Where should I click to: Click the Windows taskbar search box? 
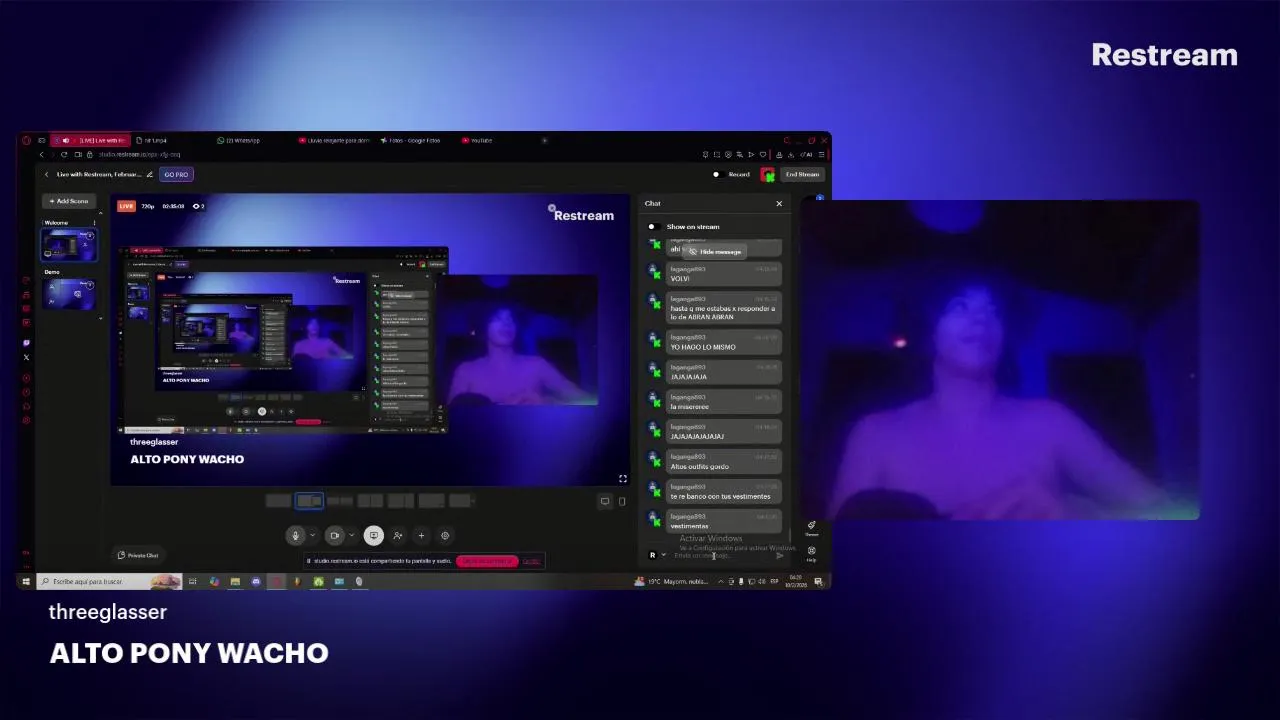pos(109,581)
